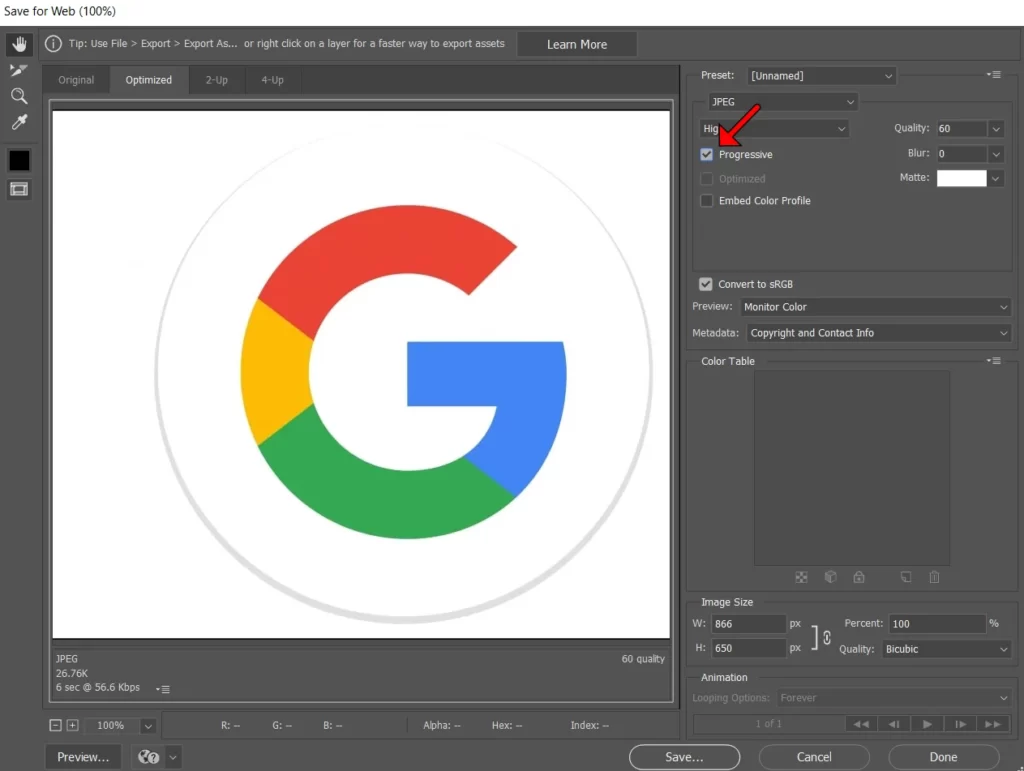Image resolution: width=1024 pixels, height=771 pixels.
Task: Click the next frame animation button
Action: [960, 724]
